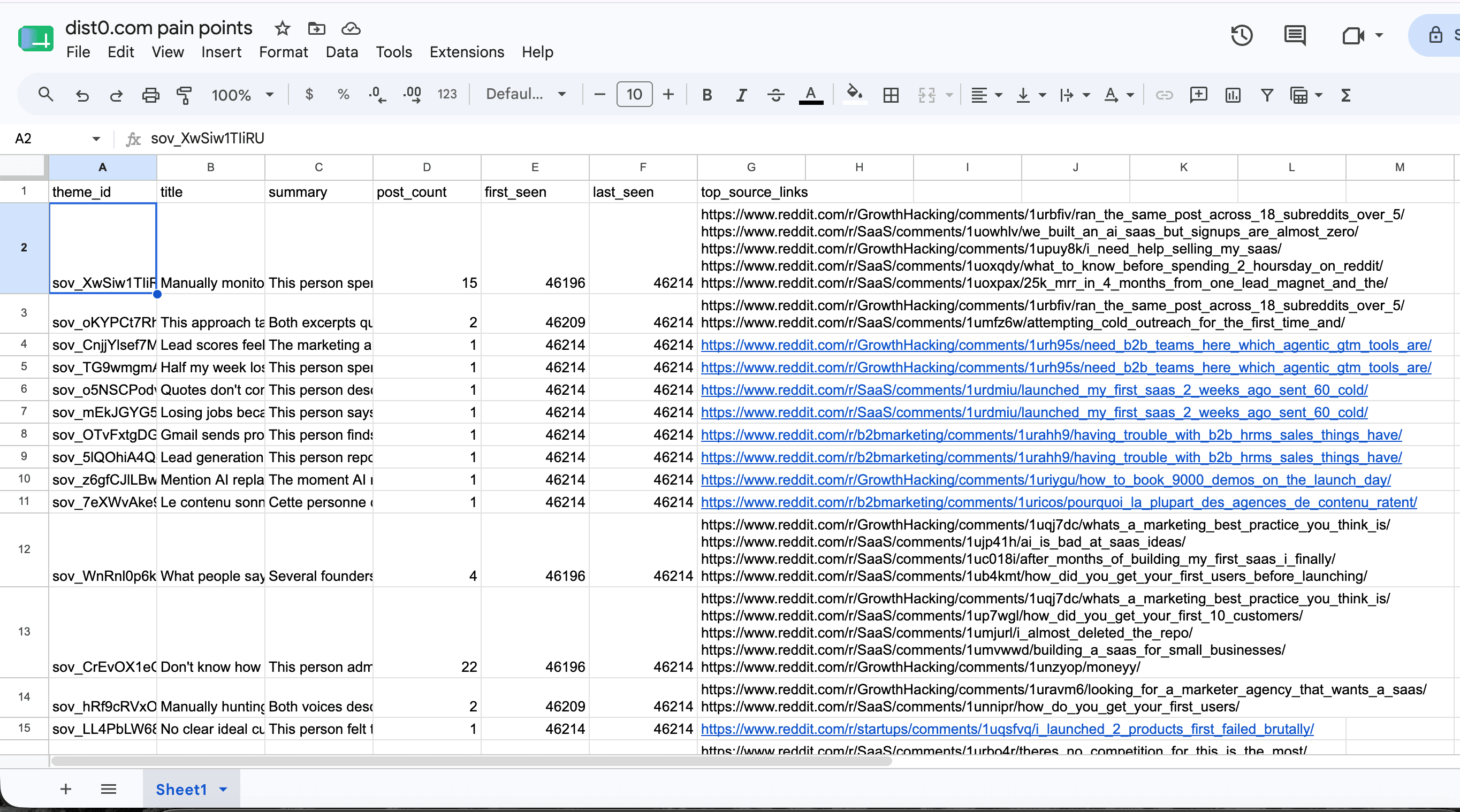Decrease font size minus button
The image size is (1460, 812).
pos(599,94)
